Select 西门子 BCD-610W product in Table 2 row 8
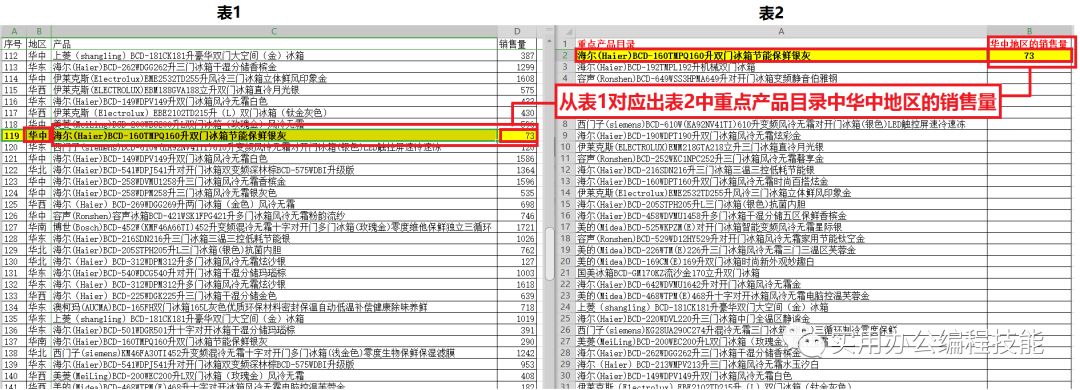Viewport: 1080px width, 390px height. pyautogui.click(x=780, y=124)
